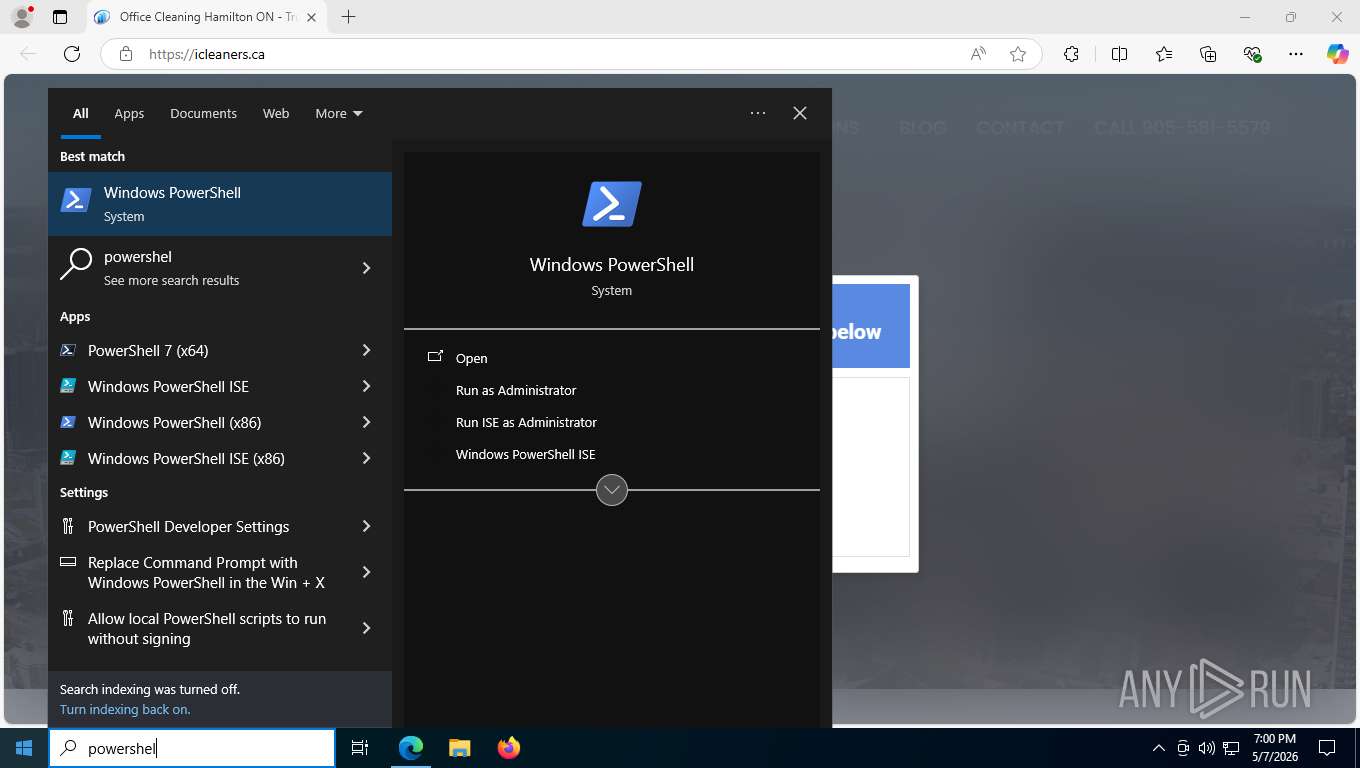Open Copilot icon in Edge toolbar
The image size is (1360, 768).
pyautogui.click(x=1338, y=54)
